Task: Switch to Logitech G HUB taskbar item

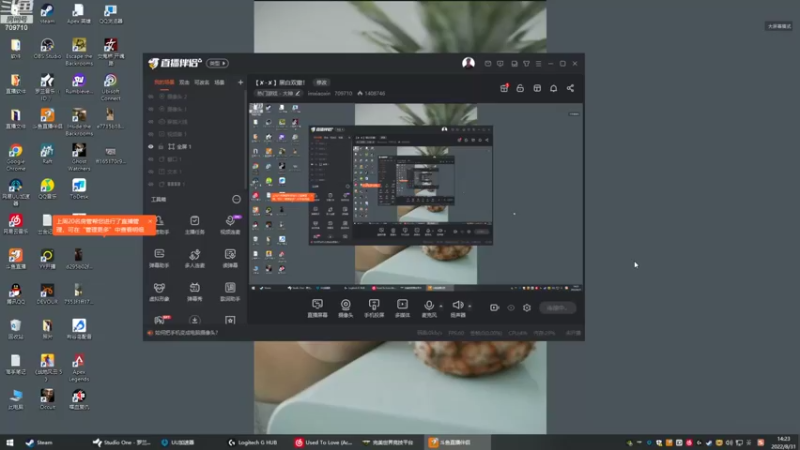Action: coord(253,442)
